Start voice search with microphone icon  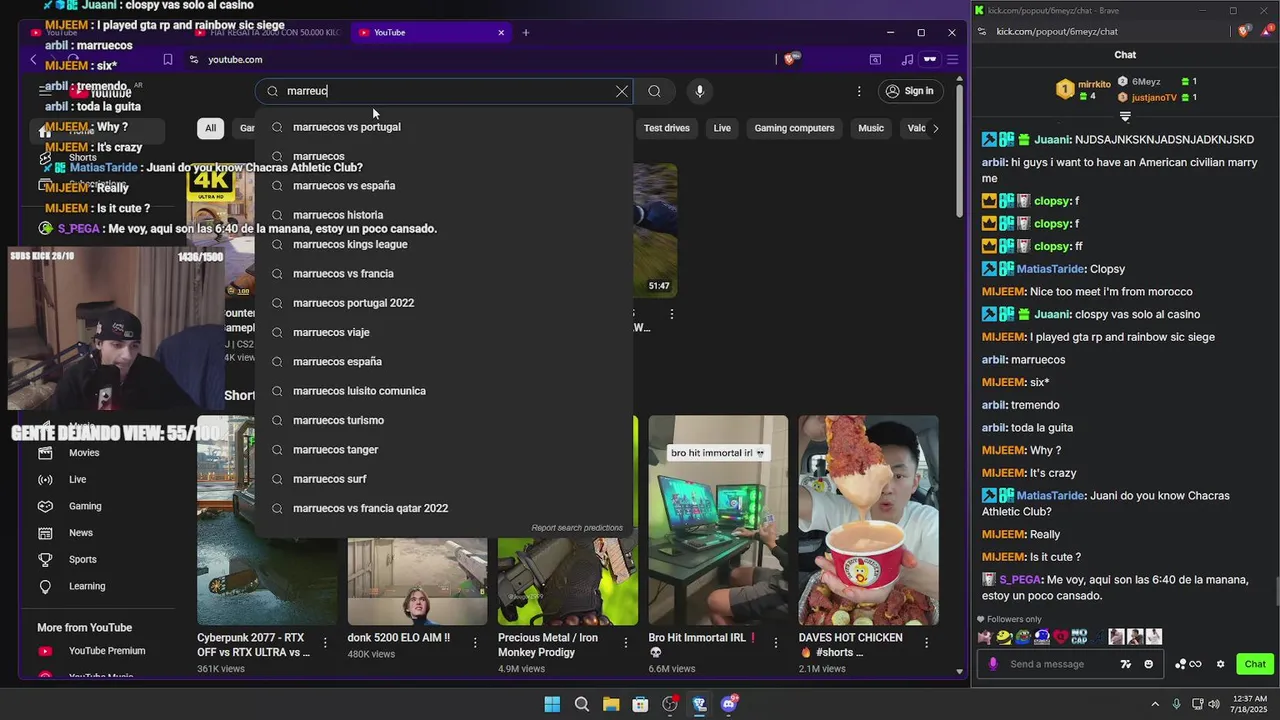(x=699, y=91)
